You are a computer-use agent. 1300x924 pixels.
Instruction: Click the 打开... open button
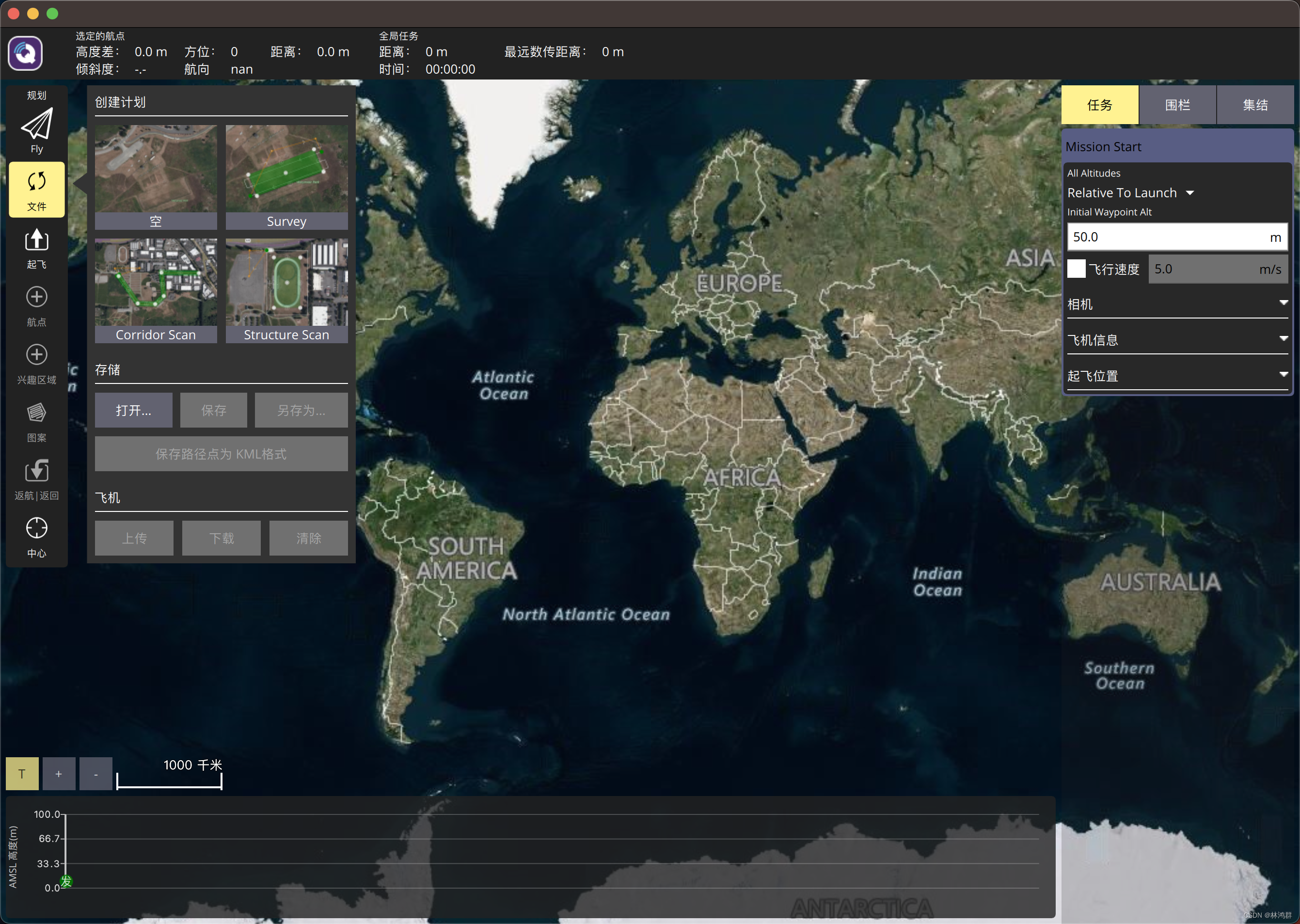pyautogui.click(x=134, y=410)
